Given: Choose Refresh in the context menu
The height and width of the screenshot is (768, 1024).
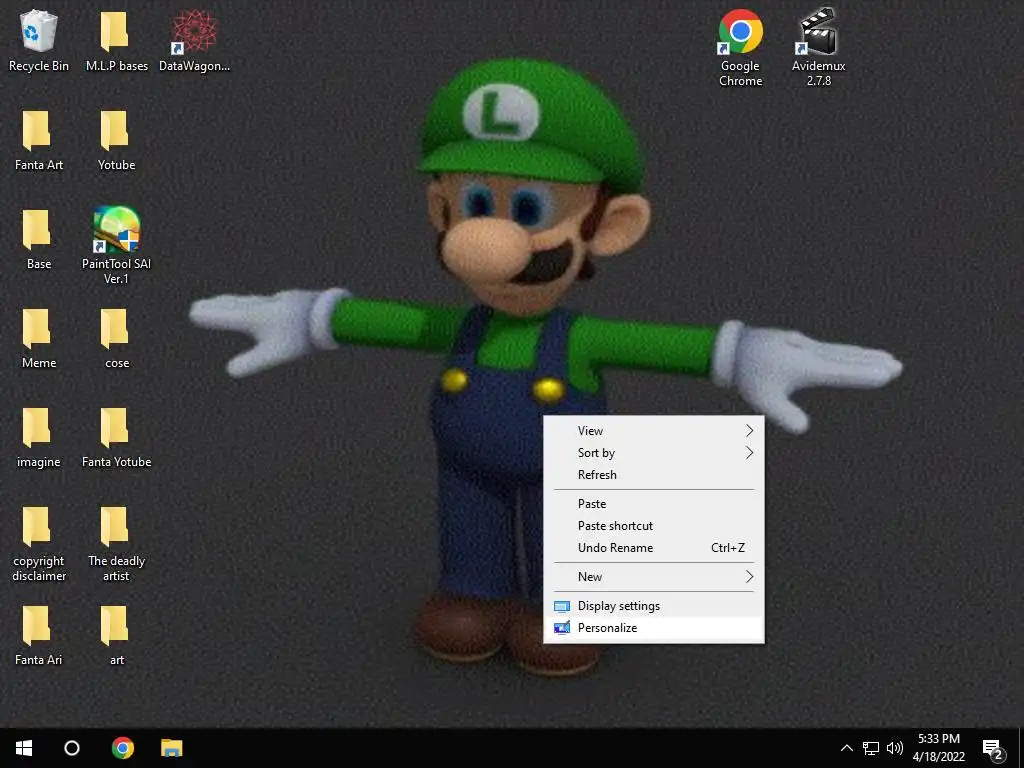Looking at the screenshot, I should point(654,475).
